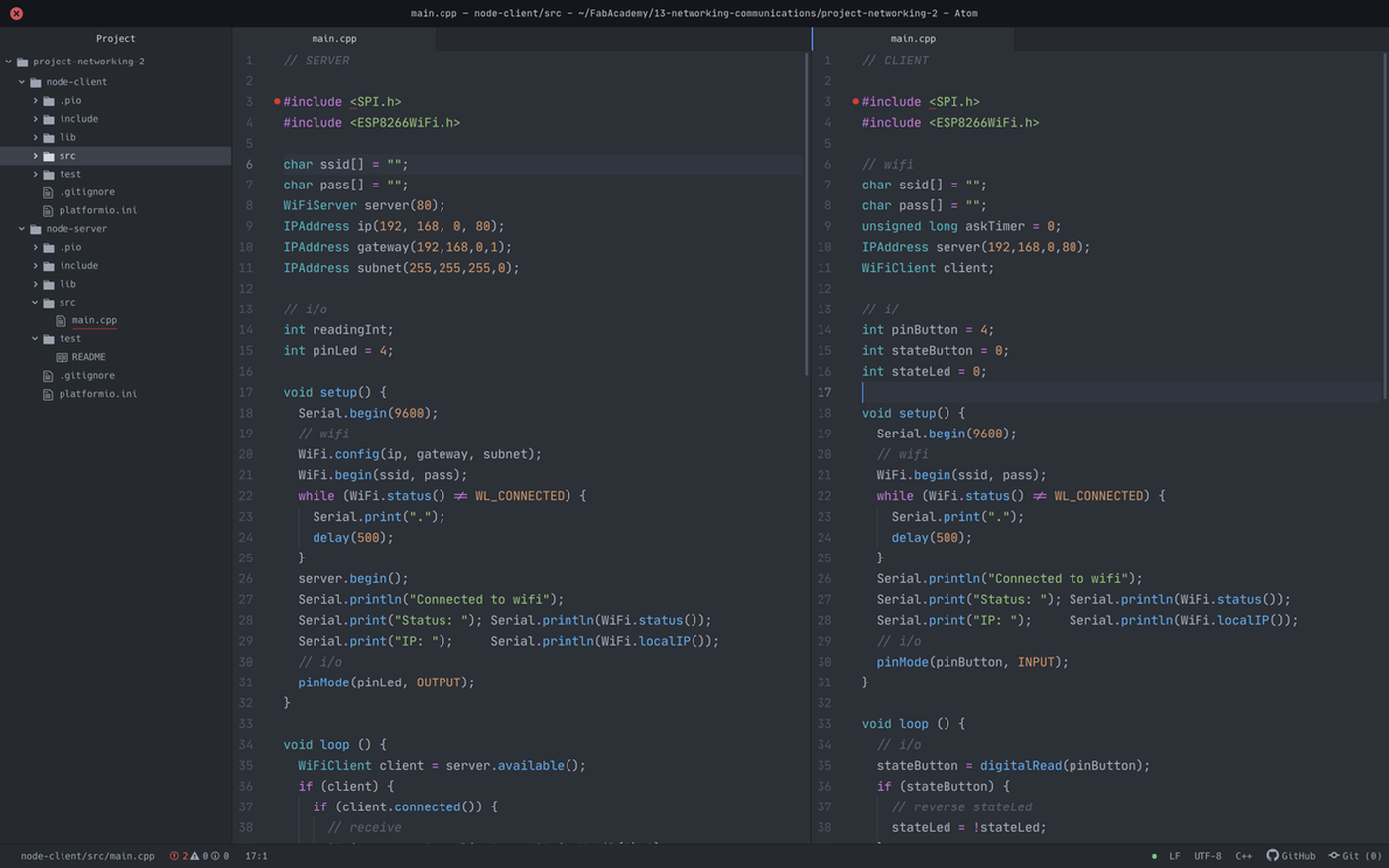1389x868 pixels.
Task: Open the Git (0) panel from the status bar
Action: tap(1355, 856)
